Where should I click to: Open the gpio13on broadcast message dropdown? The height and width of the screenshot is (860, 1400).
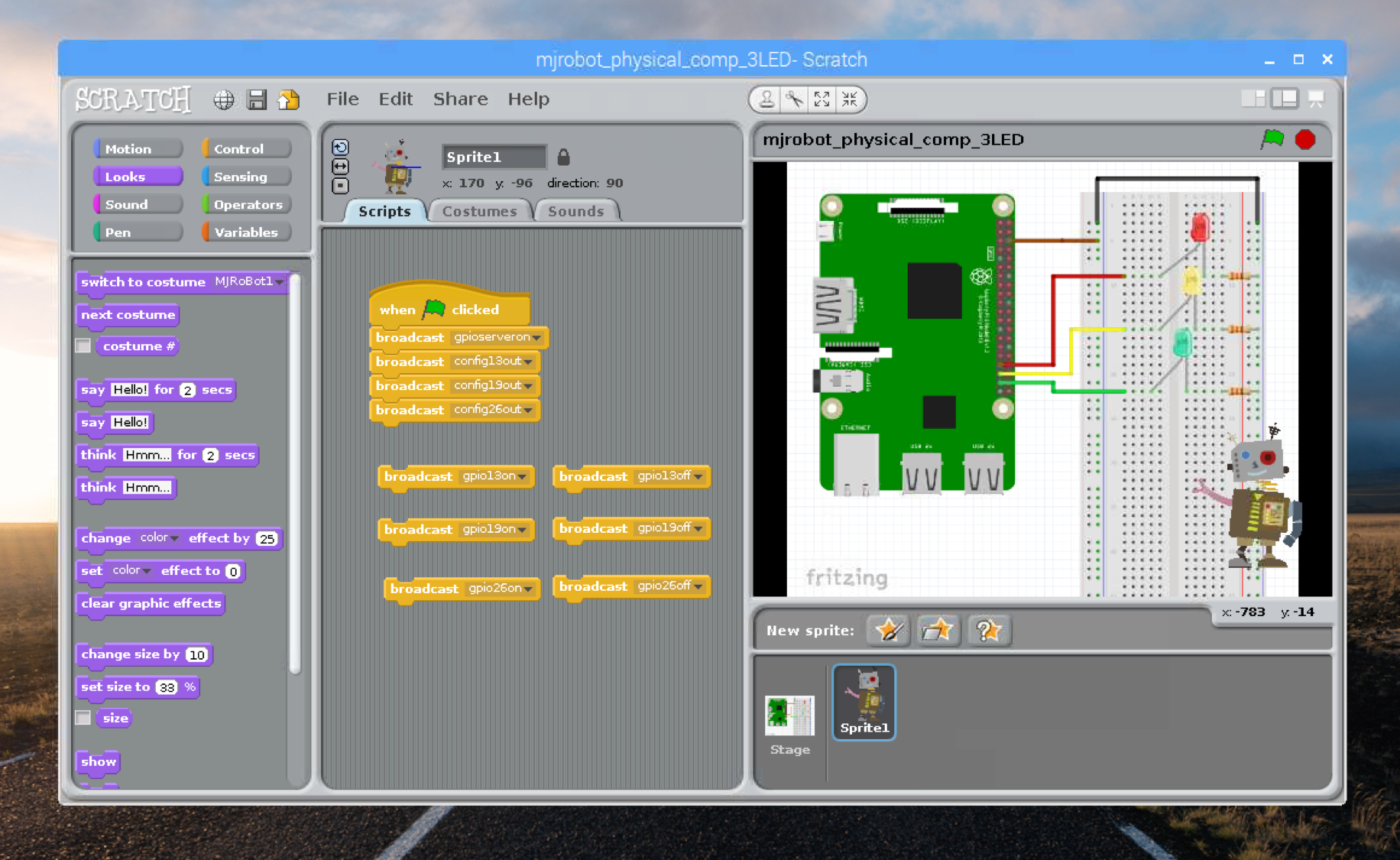[x=523, y=476]
